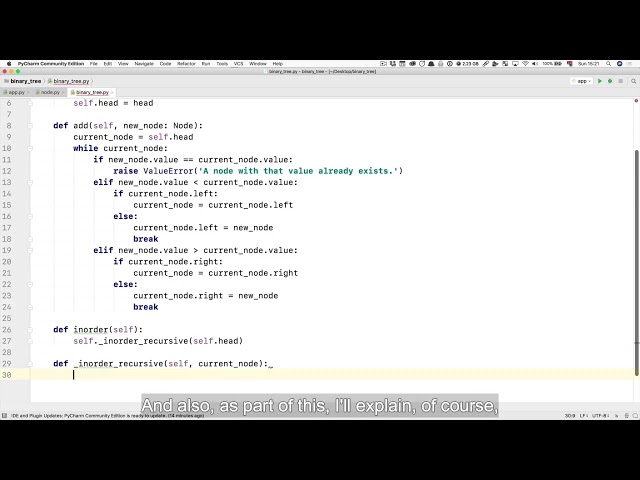Collapse _inorder_recursive fold marker on line 29
This screenshot has width=640, height=480.
pos(30,364)
